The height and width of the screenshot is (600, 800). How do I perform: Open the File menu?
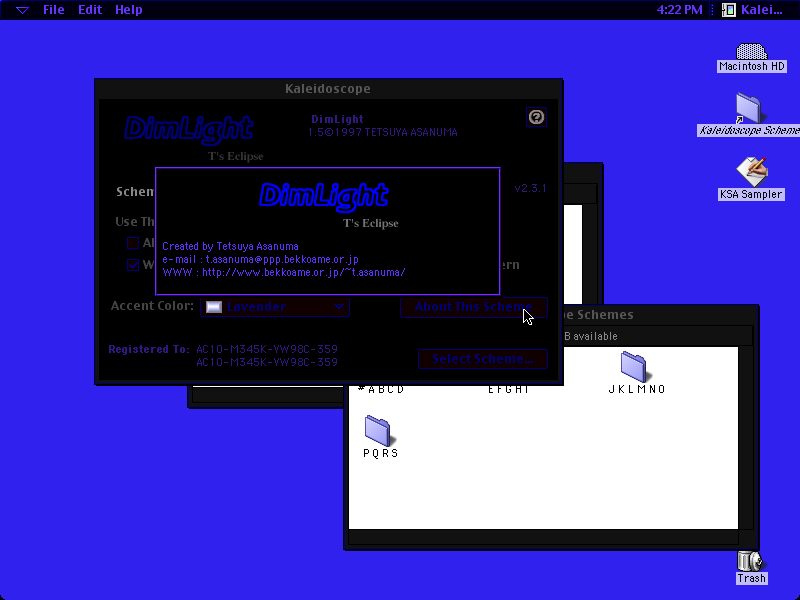(x=54, y=10)
